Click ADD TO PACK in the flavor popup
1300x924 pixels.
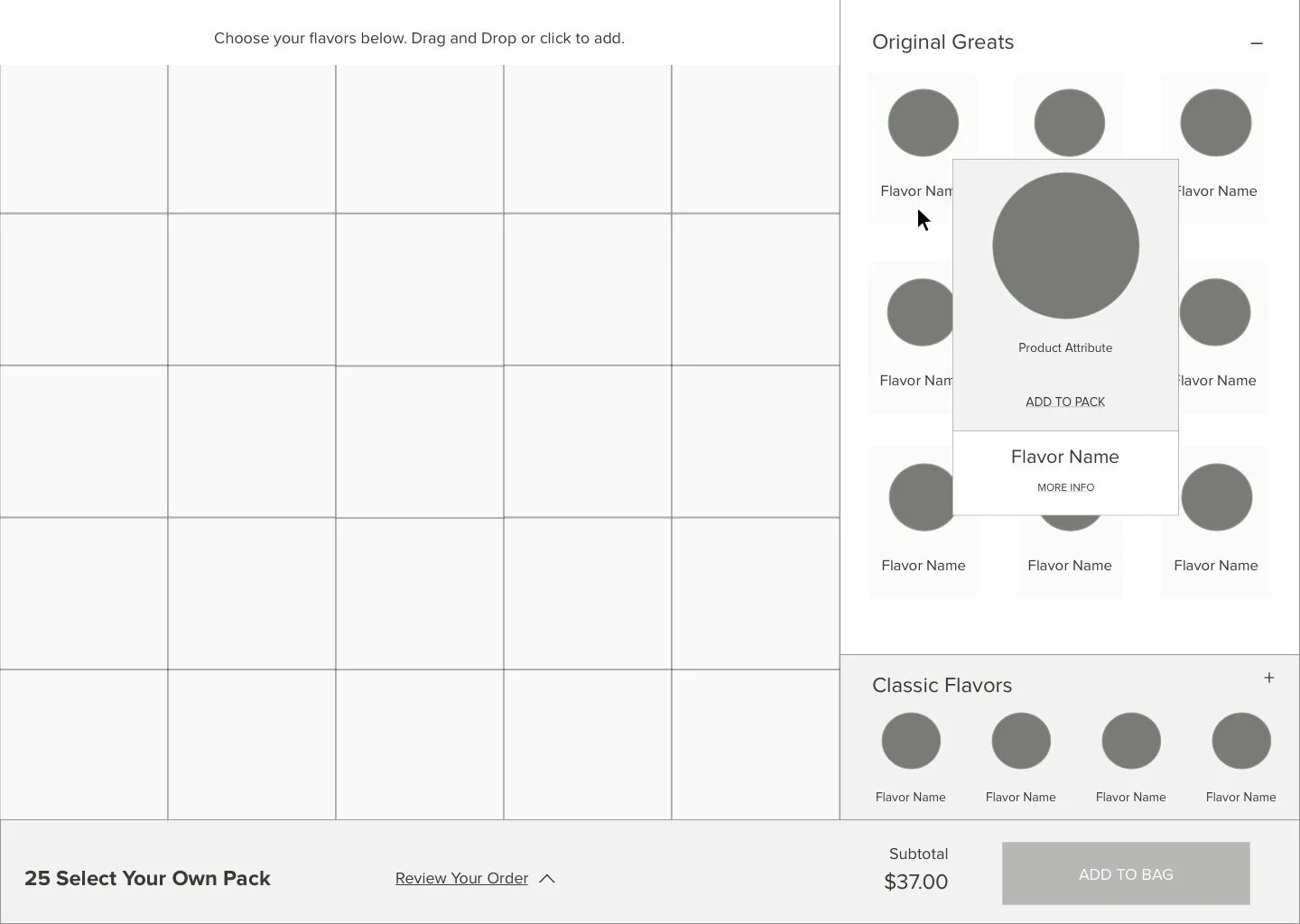1065,402
